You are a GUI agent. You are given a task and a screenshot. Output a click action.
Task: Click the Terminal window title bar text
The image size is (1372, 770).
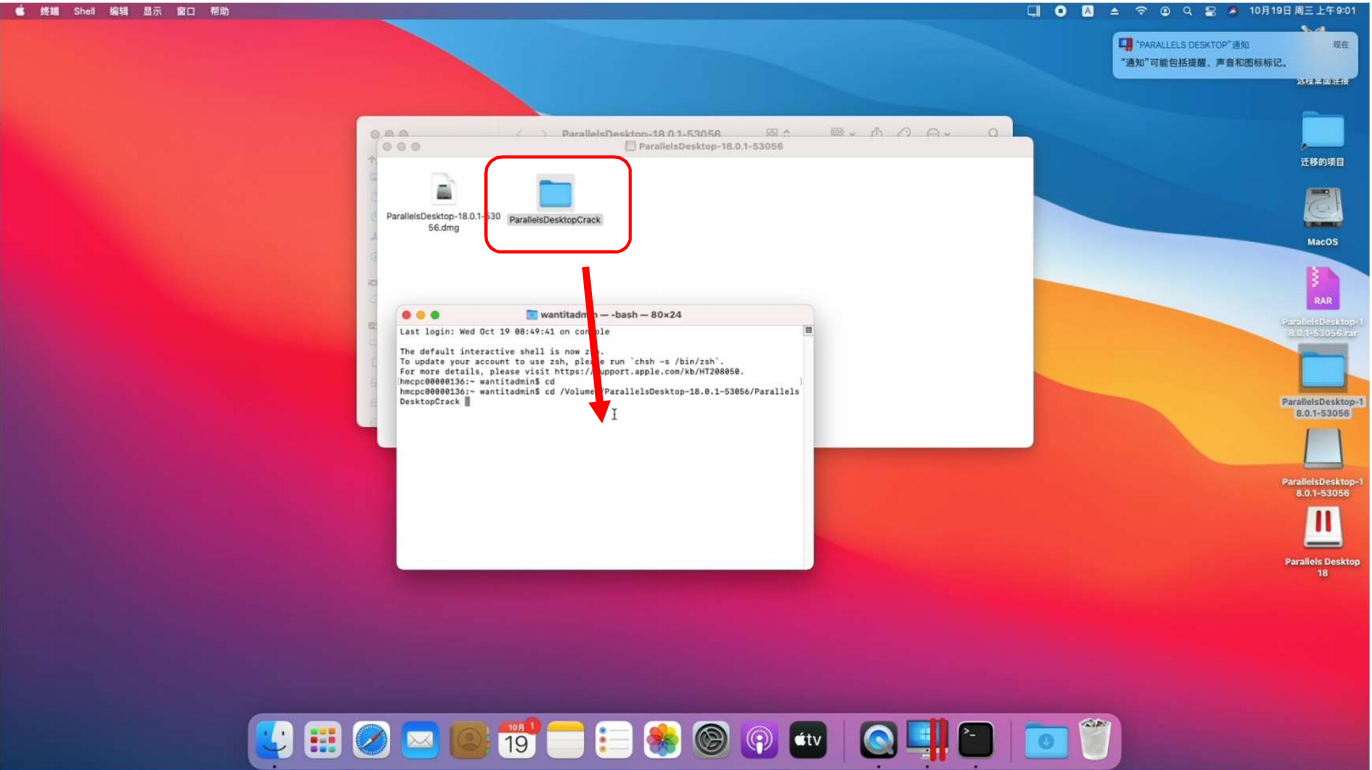610,314
